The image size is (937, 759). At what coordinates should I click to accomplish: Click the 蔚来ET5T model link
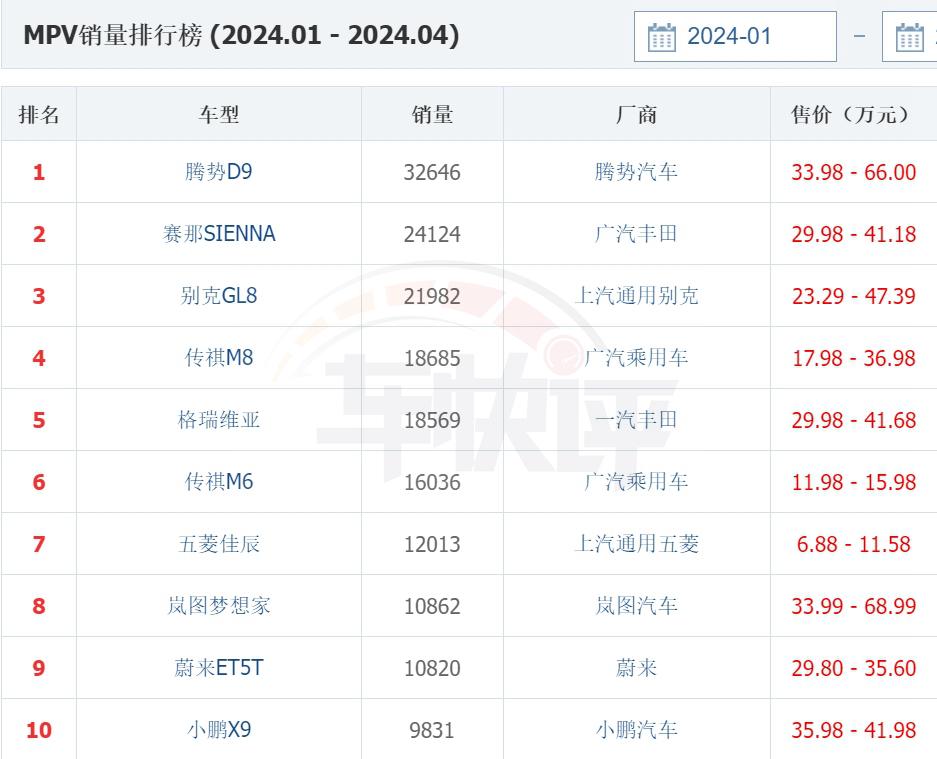[x=219, y=668]
